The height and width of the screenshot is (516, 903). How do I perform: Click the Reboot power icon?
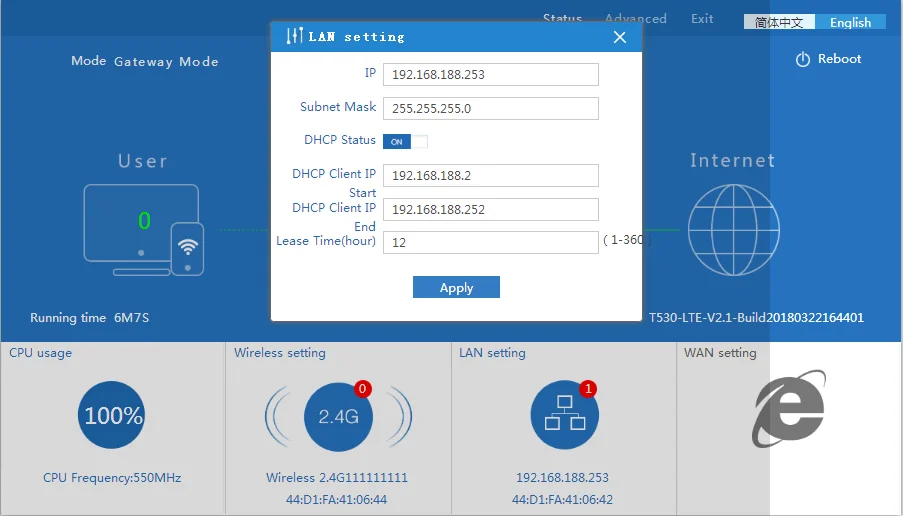tap(802, 60)
